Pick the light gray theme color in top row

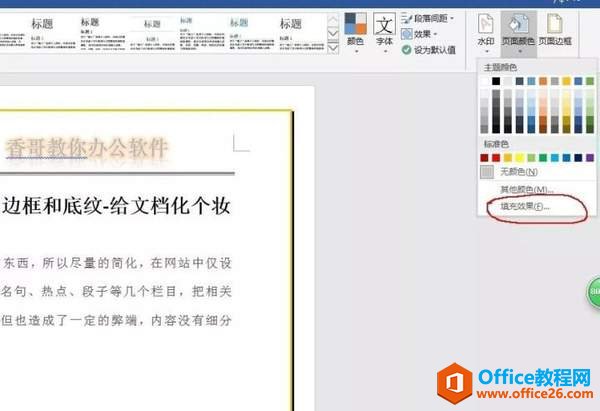click(x=508, y=81)
